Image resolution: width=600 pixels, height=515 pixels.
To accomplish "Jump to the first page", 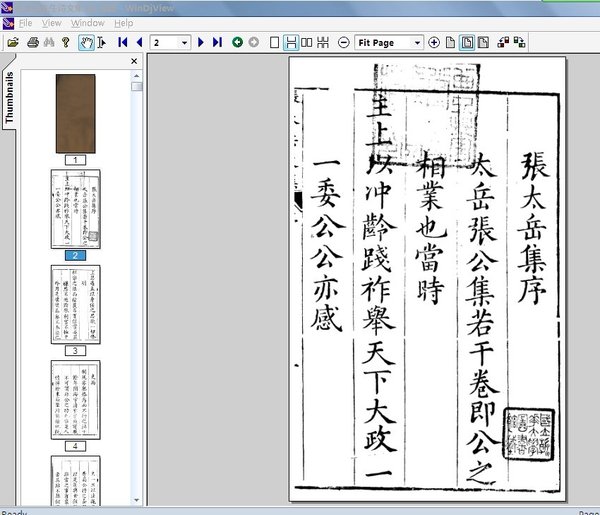I will pyautogui.click(x=123, y=43).
